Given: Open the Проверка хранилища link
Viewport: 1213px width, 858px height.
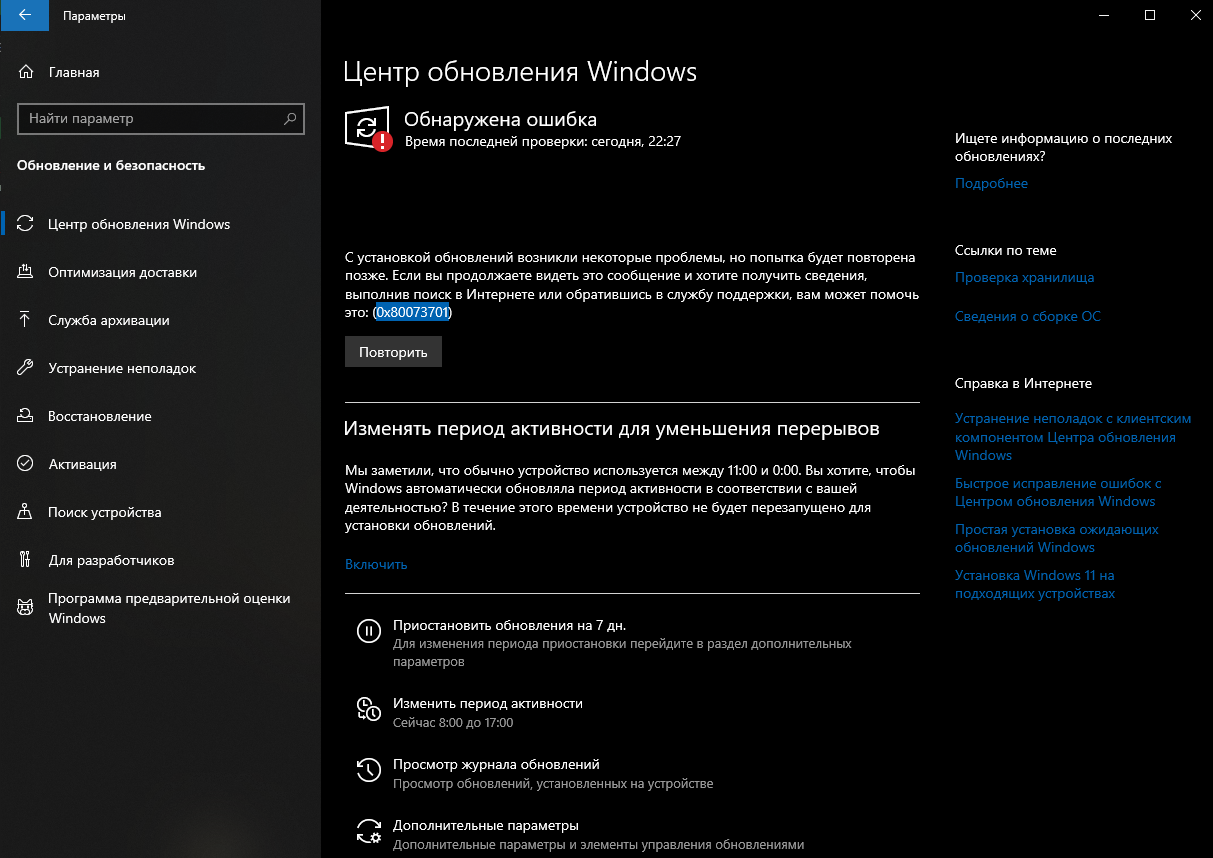Looking at the screenshot, I should [1024, 277].
